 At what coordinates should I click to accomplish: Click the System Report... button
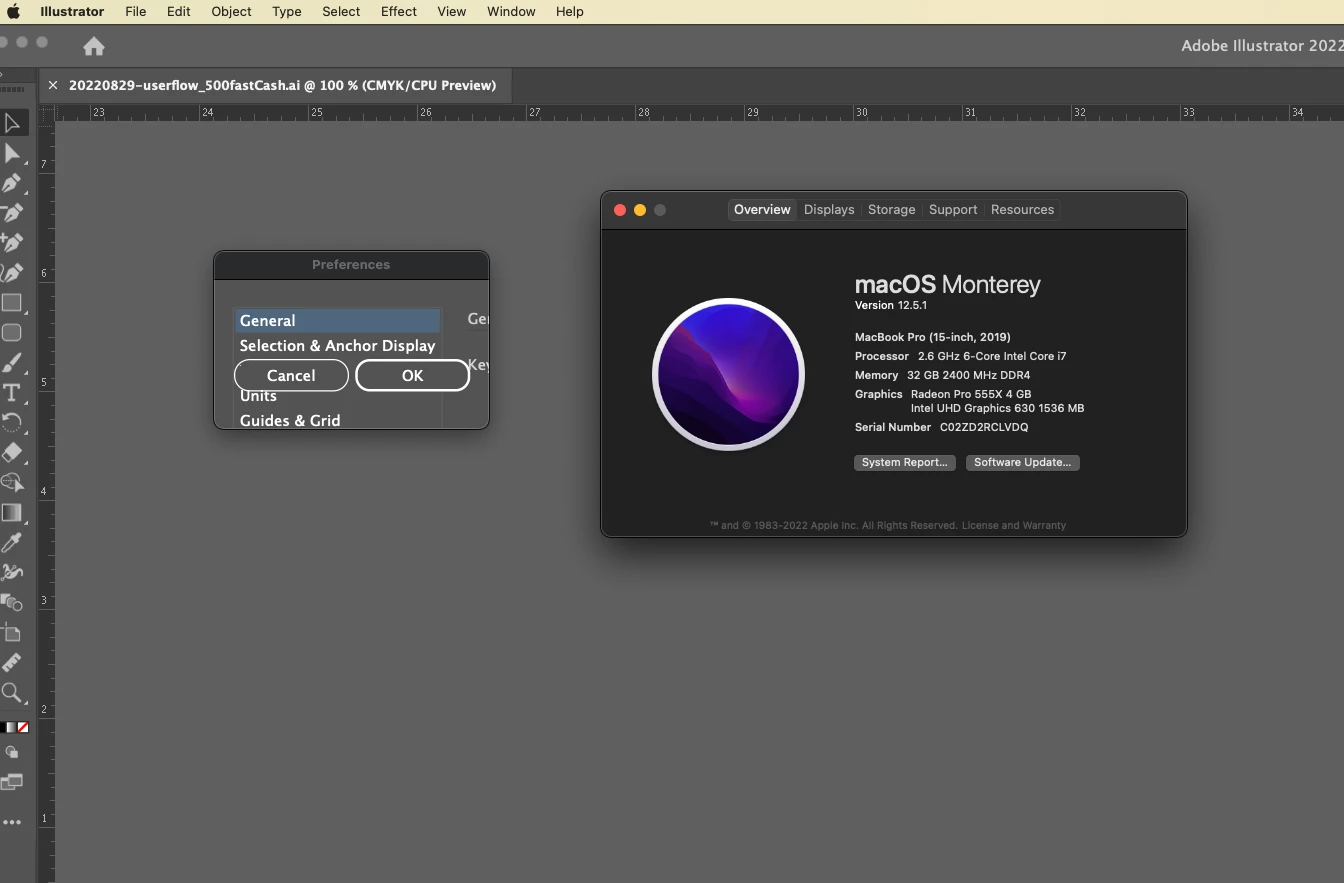point(905,462)
